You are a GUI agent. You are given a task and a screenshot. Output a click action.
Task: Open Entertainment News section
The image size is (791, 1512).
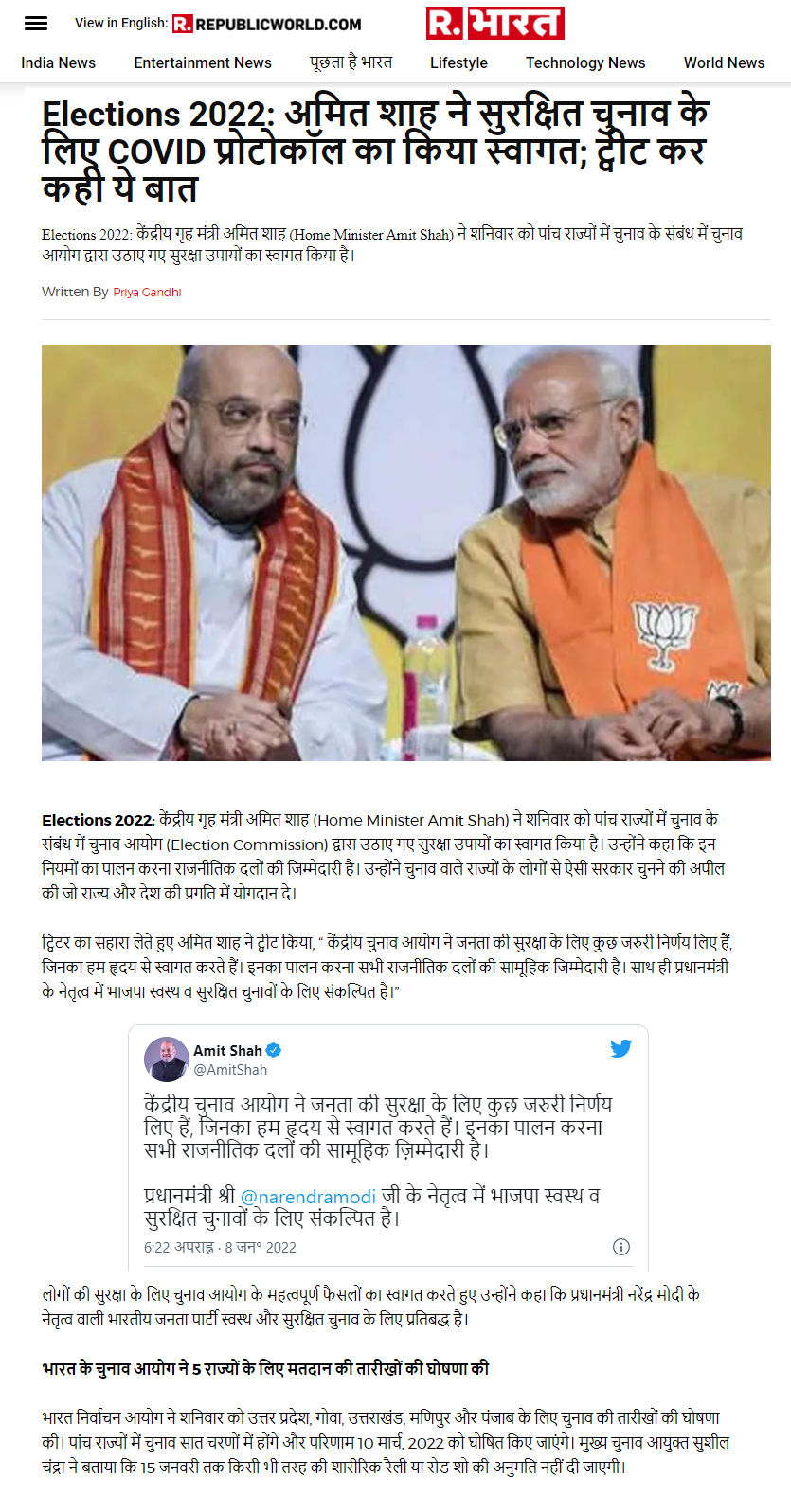click(x=203, y=62)
